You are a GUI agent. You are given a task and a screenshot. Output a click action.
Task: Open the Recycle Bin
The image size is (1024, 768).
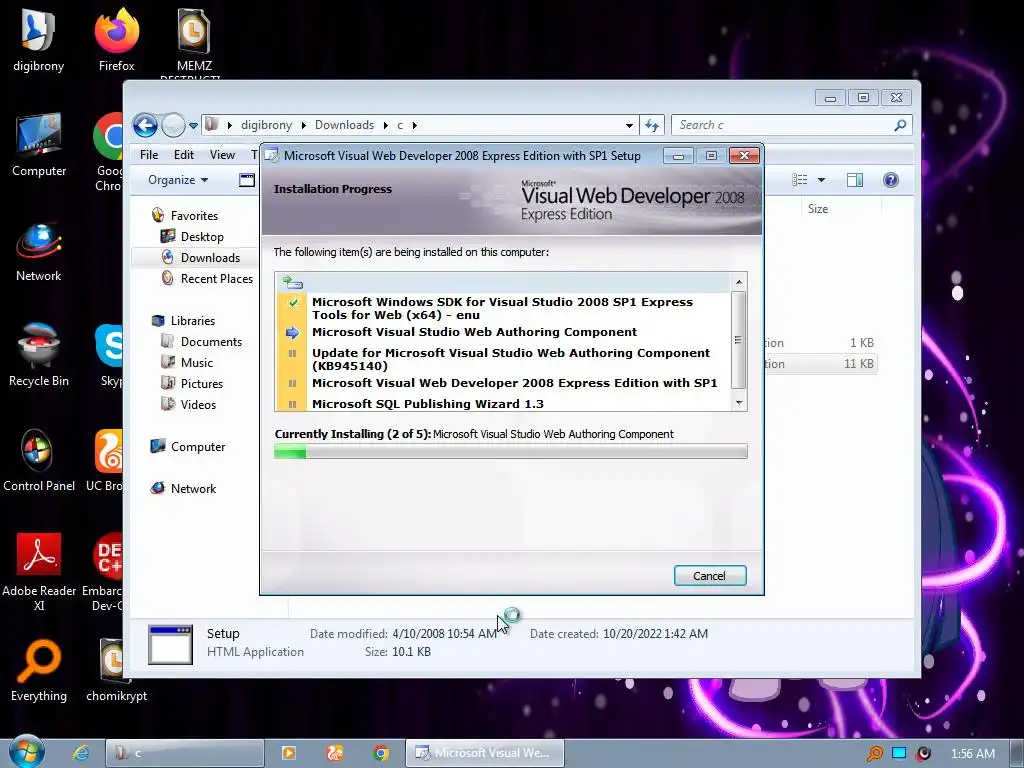(39, 356)
